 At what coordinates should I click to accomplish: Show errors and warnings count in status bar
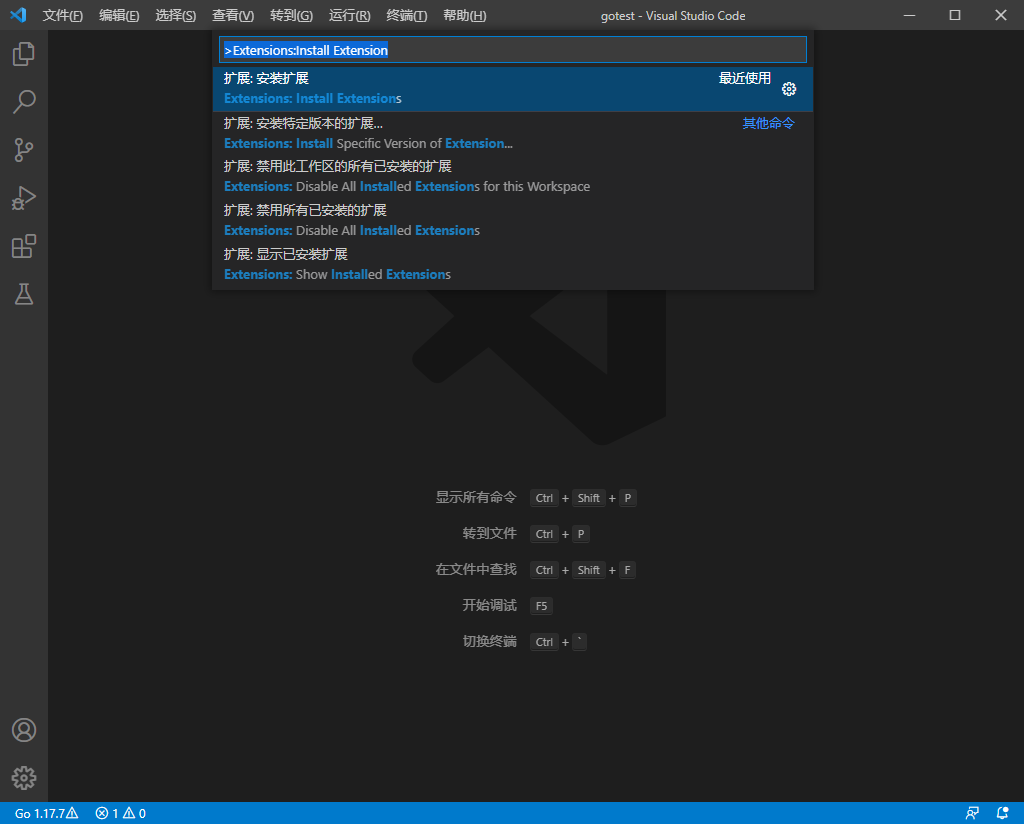coord(121,813)
